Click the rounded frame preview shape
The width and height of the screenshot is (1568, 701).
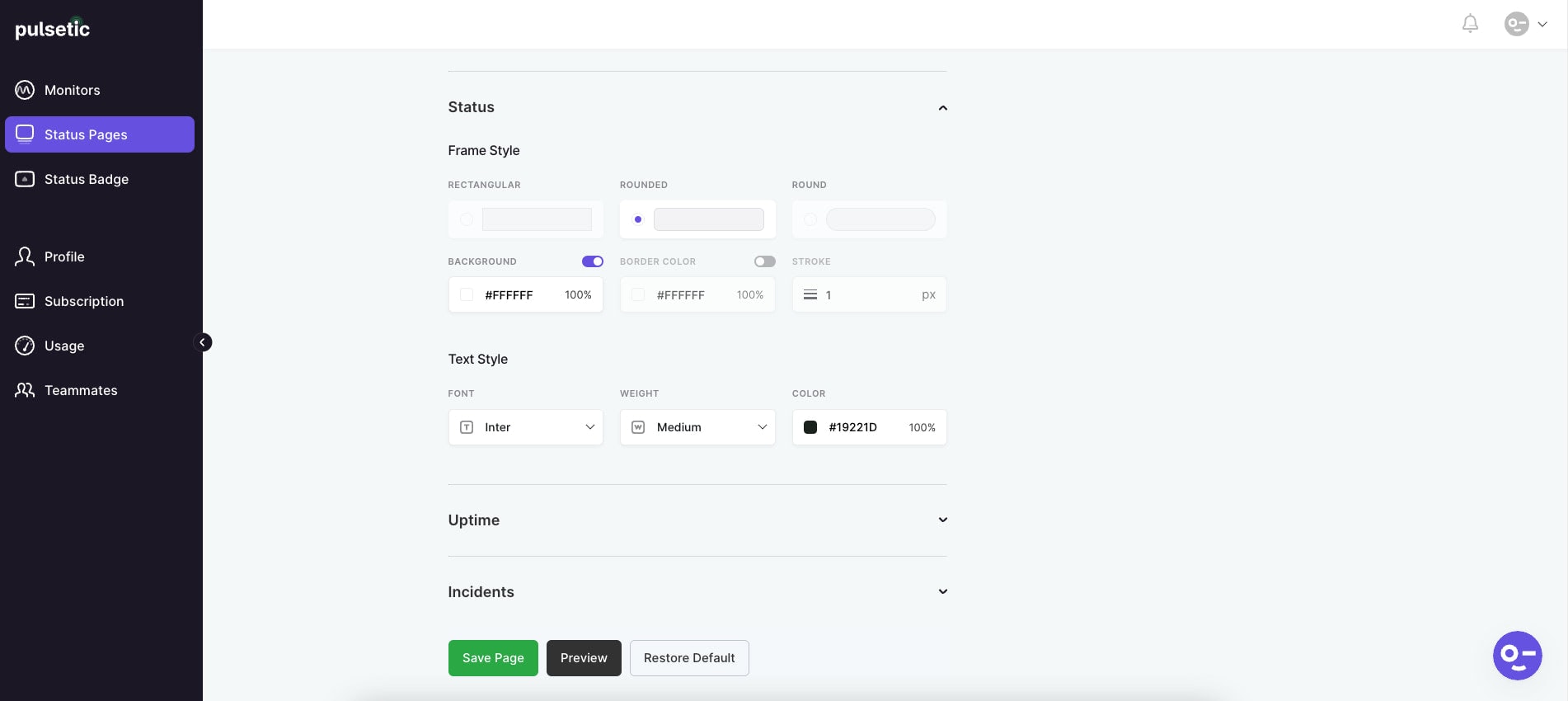[x=709, y=219]
